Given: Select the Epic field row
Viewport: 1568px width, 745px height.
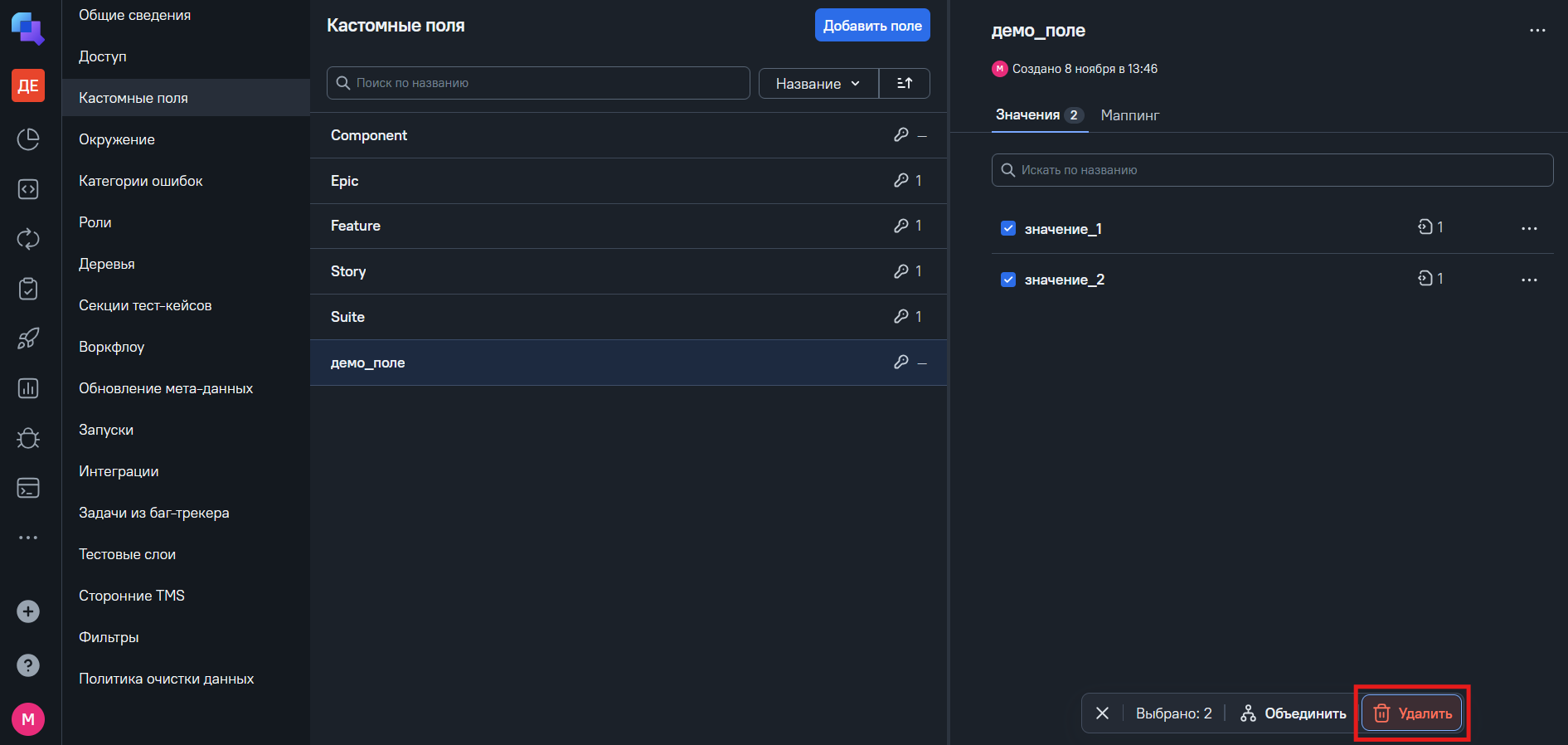Looking at the screenshot, I should click(x=629, y=181).
